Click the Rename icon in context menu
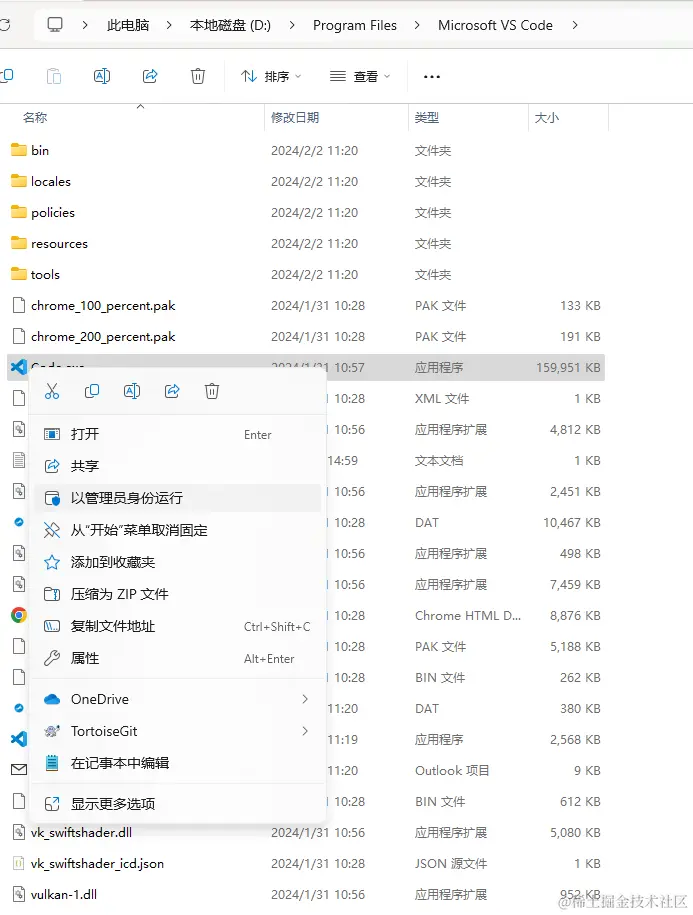The width and height of the screenshot is (693, 915). click(132, 391)
